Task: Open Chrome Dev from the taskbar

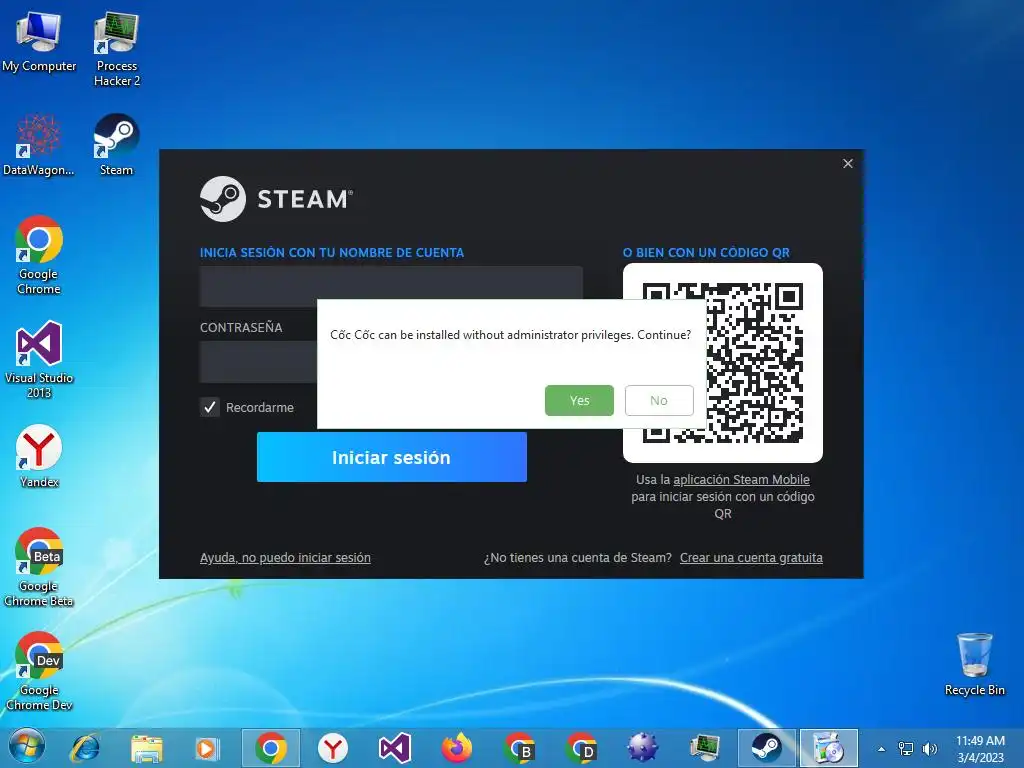Action: tap(581, 748)
